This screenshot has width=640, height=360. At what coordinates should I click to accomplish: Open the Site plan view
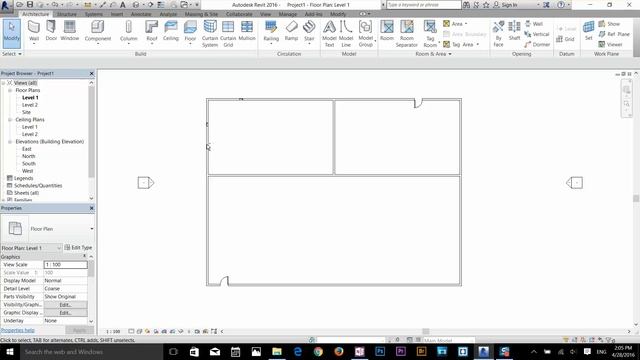coord(27,112)
